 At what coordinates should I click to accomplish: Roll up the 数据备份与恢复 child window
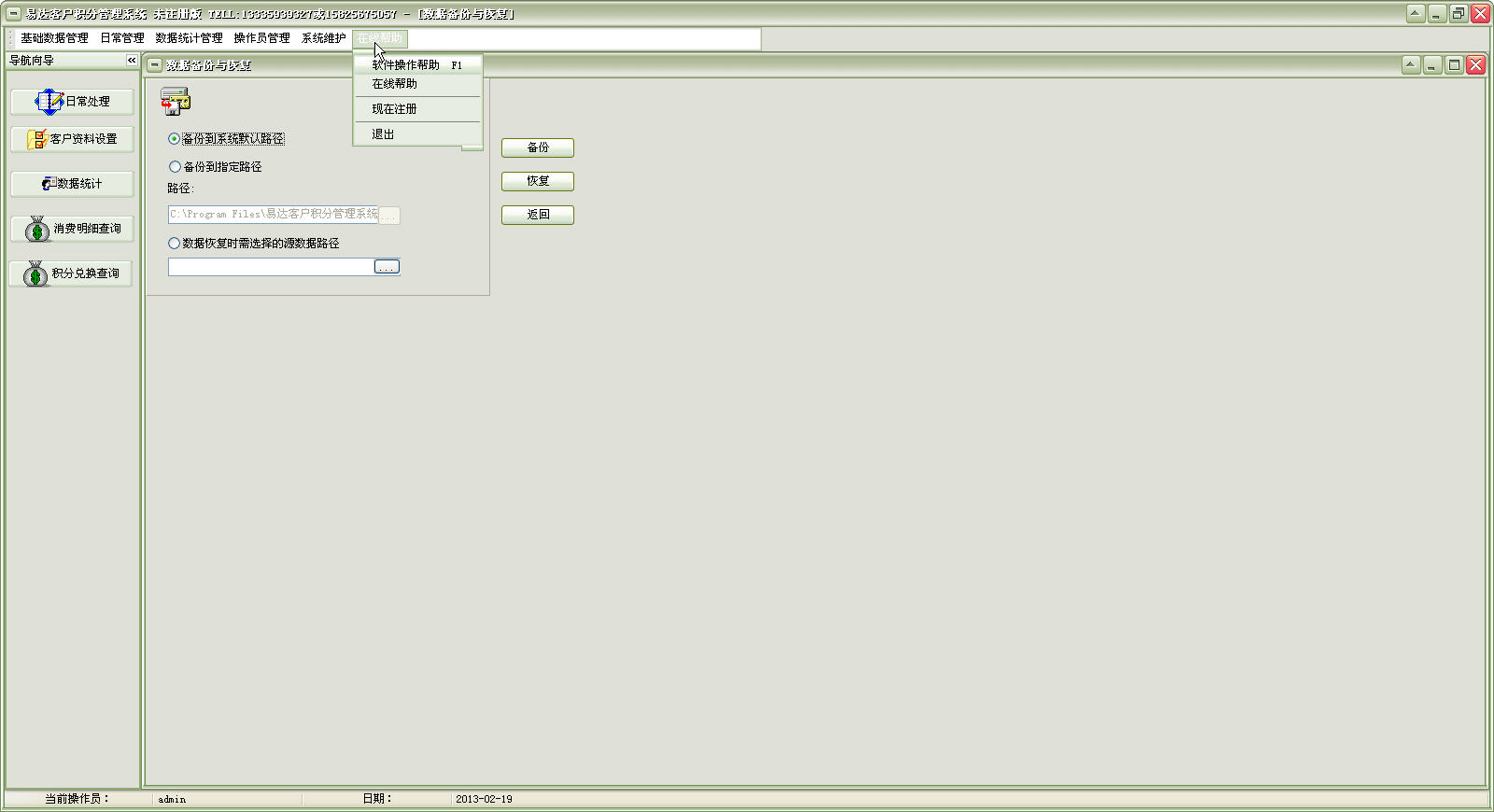(x=1411, y=64)
